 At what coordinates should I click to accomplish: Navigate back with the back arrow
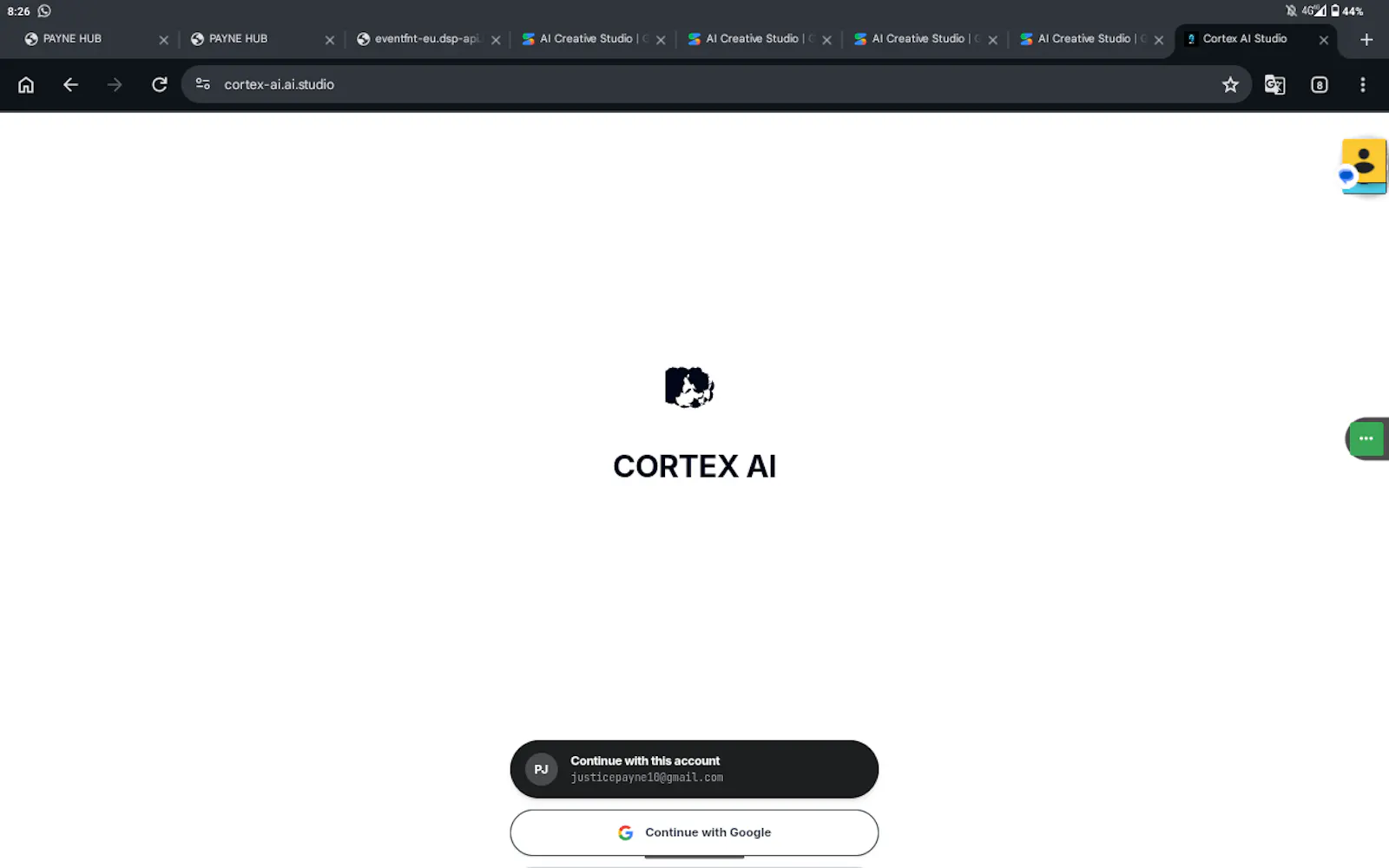pos(70,84)
